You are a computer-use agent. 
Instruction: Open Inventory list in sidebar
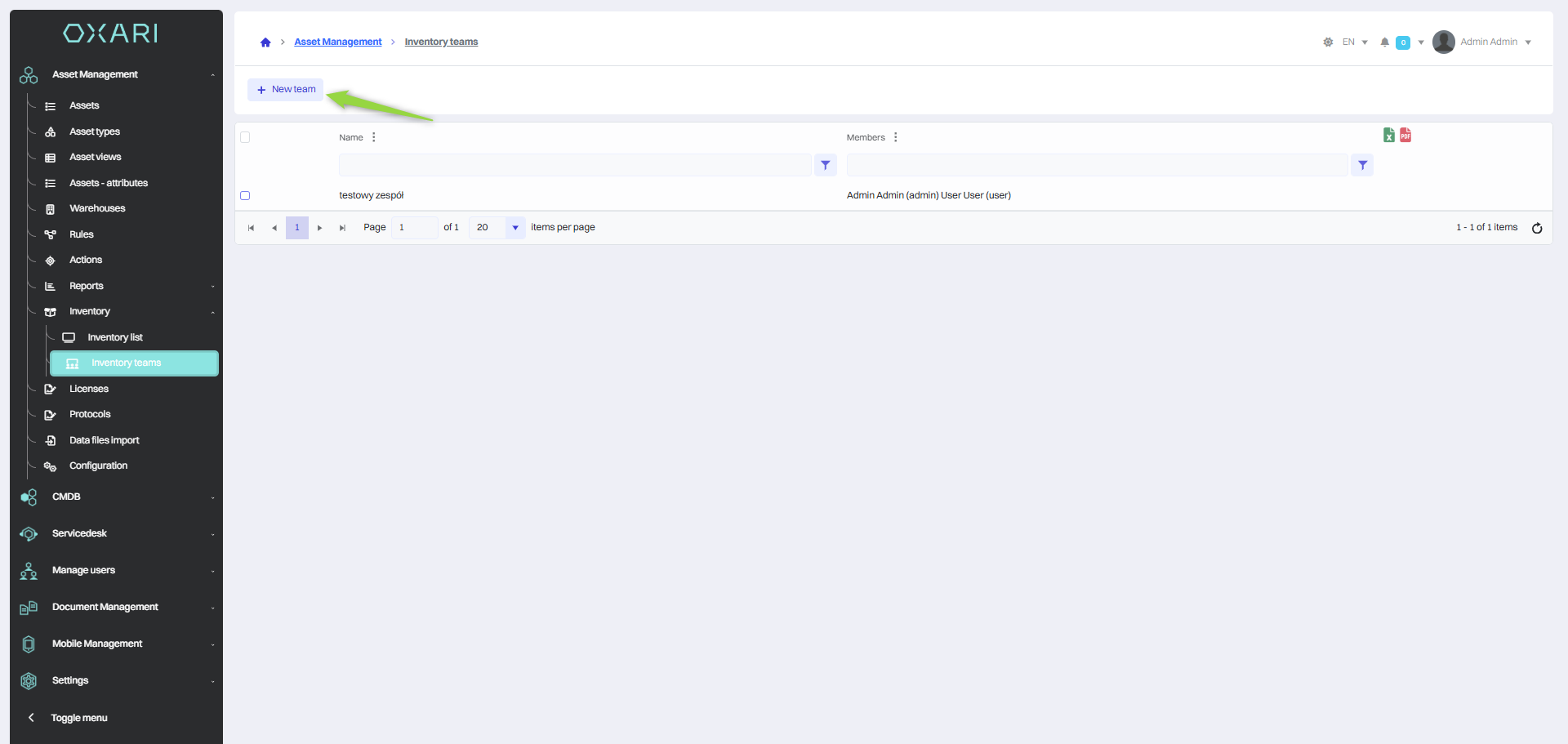coord(115,337)
